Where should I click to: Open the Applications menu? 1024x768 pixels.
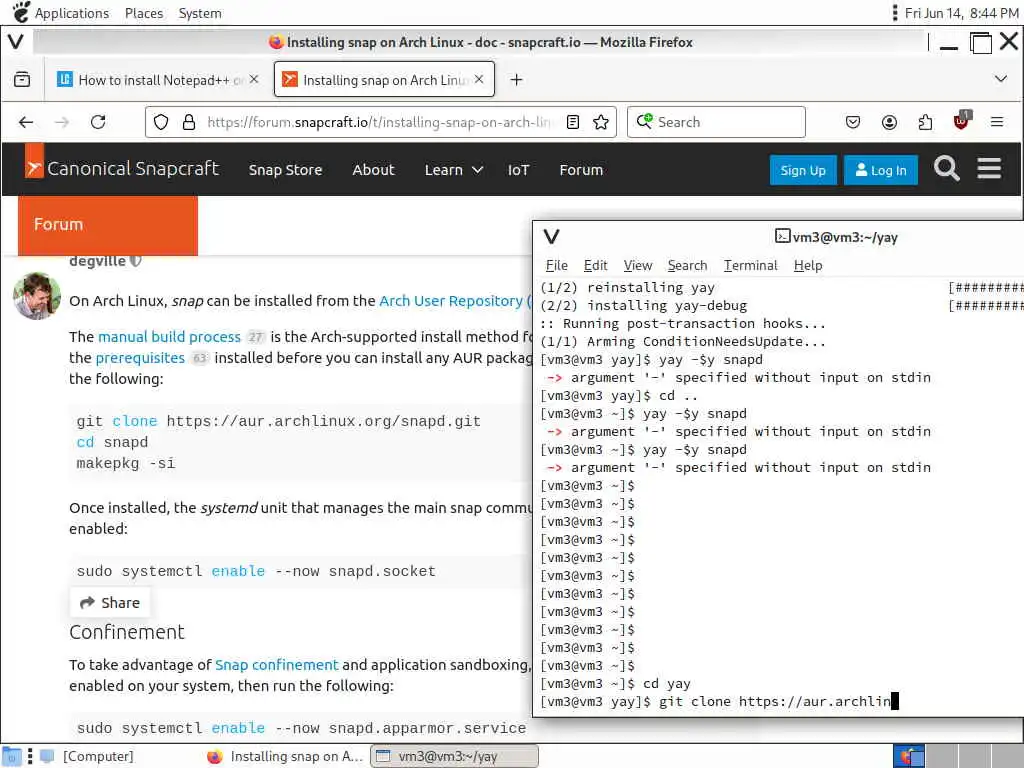pos(72,13)
